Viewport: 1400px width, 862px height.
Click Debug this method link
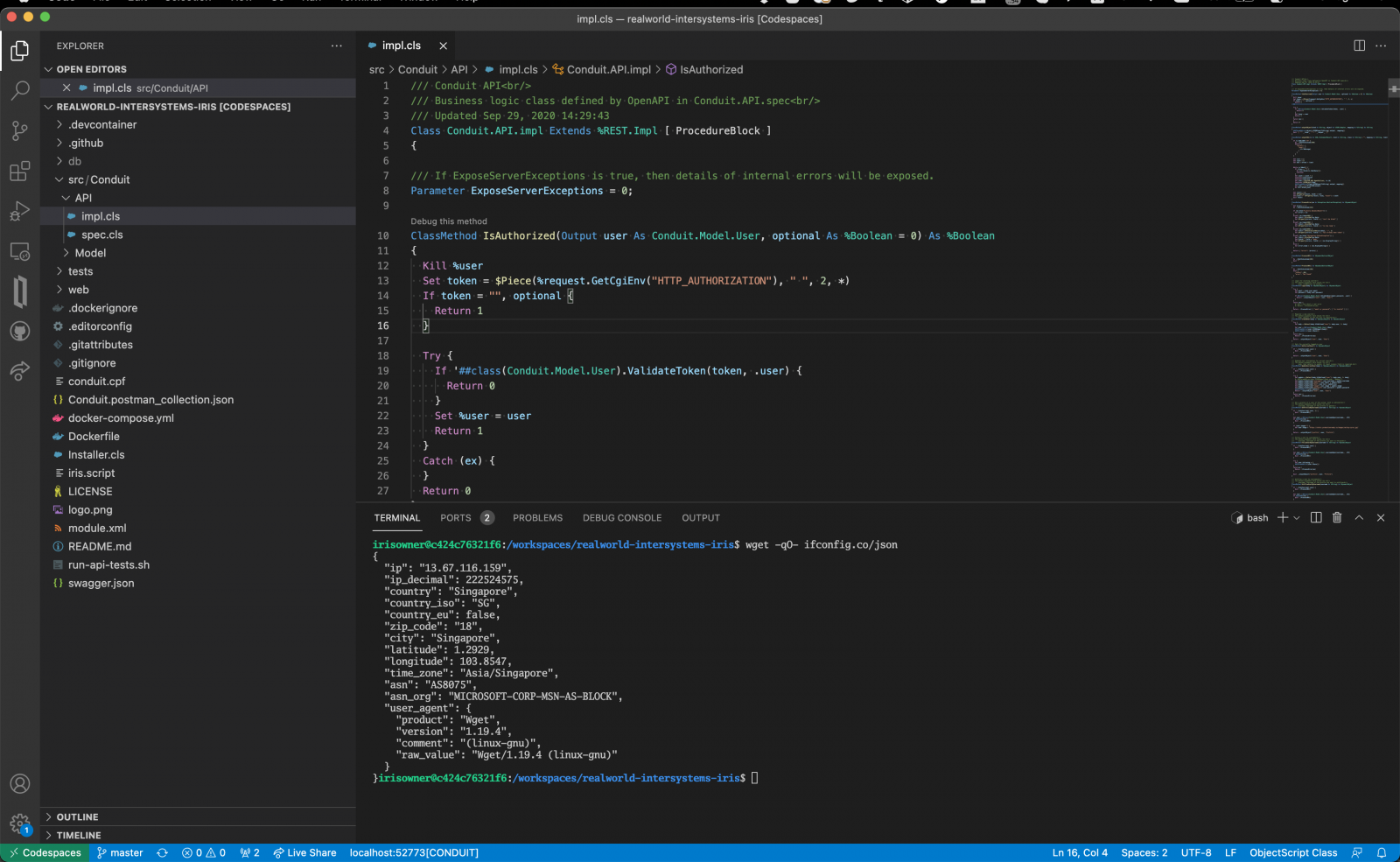click(449, 221)
